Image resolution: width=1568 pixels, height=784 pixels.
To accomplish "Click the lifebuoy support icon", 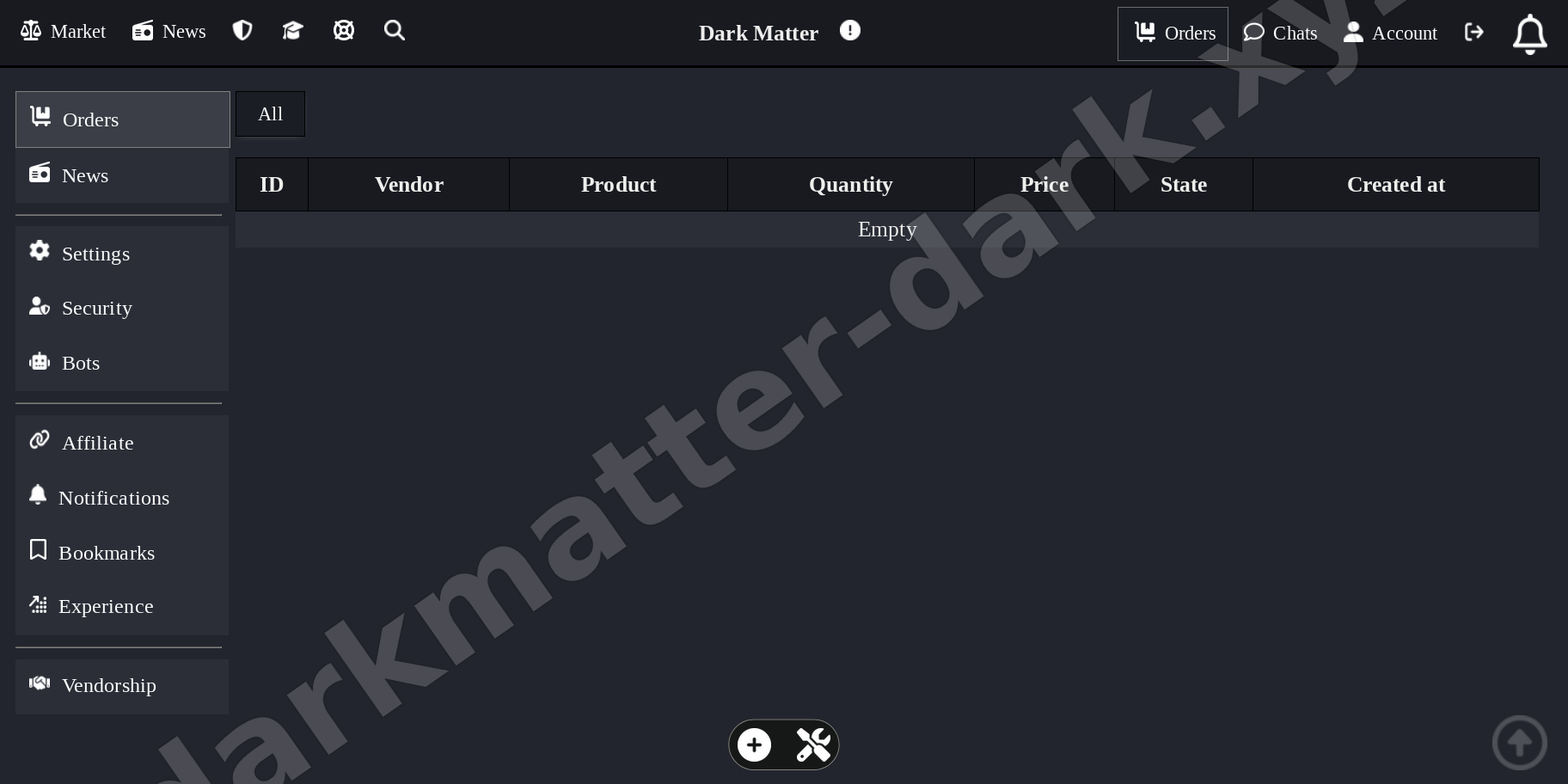I will (344, 31).
